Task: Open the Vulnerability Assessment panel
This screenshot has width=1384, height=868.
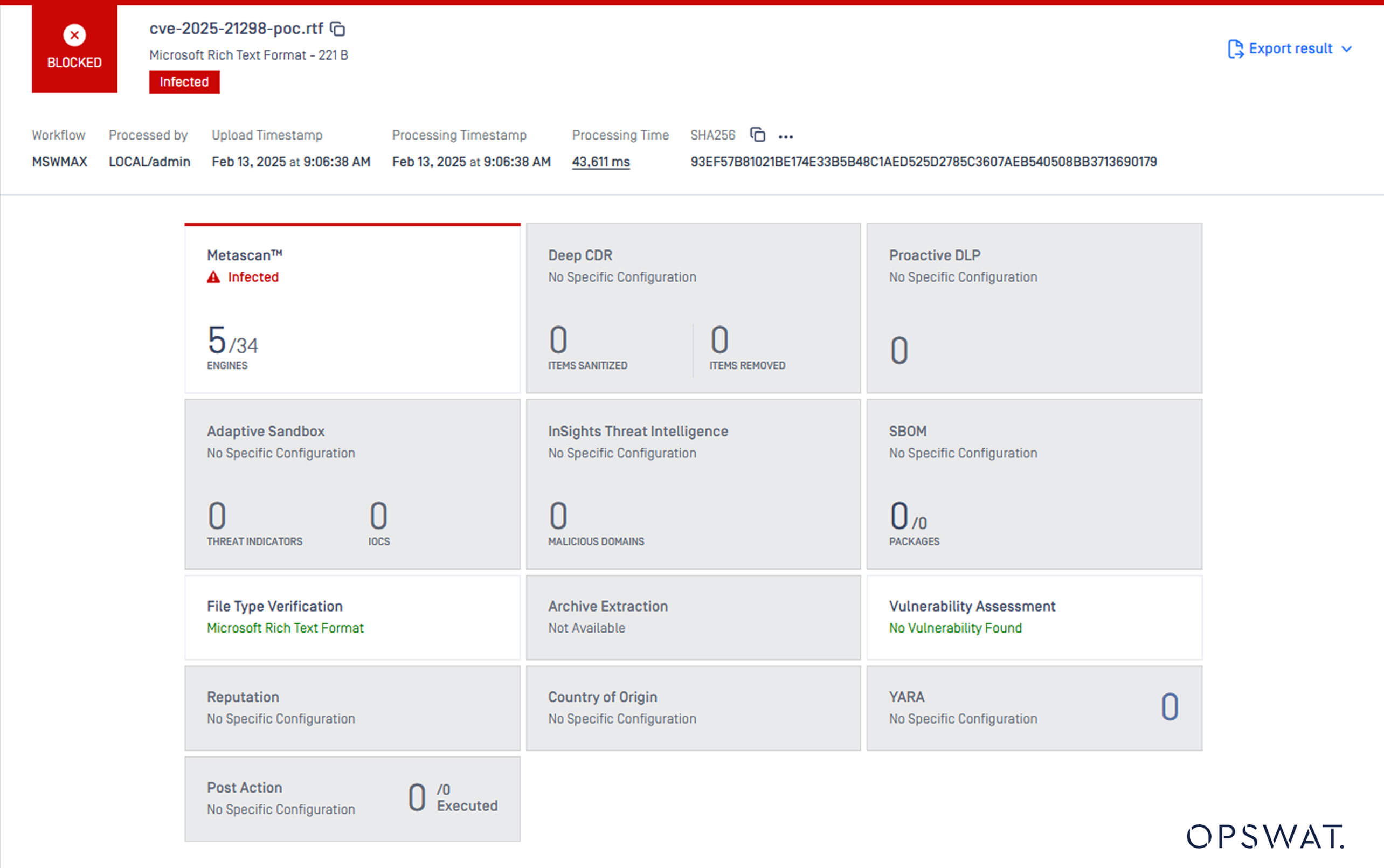Action: [x=1034, y=617]
